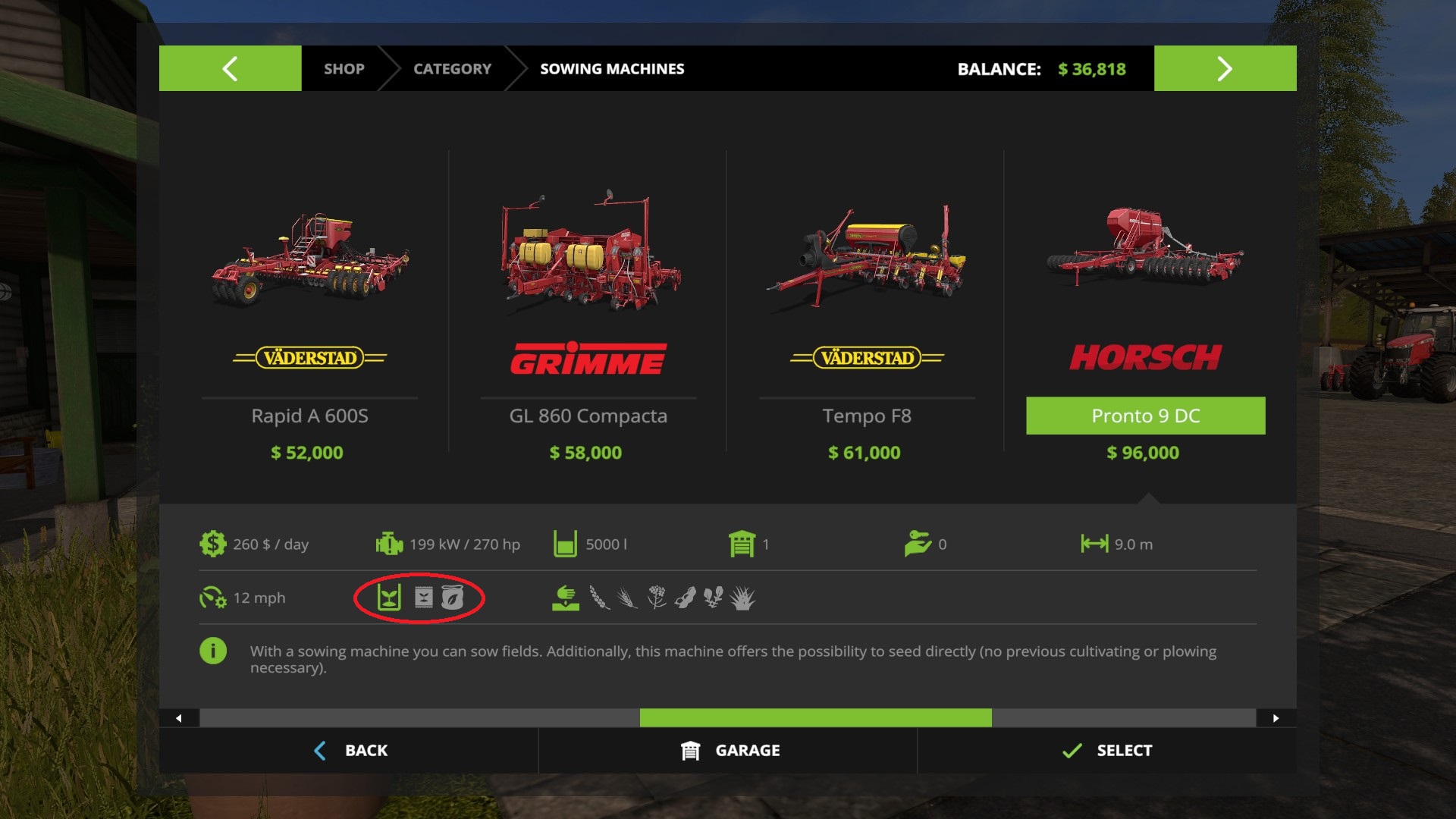Open the GARAGE view
Viewport: 1456px width, 819px height.
pos(728,751)
